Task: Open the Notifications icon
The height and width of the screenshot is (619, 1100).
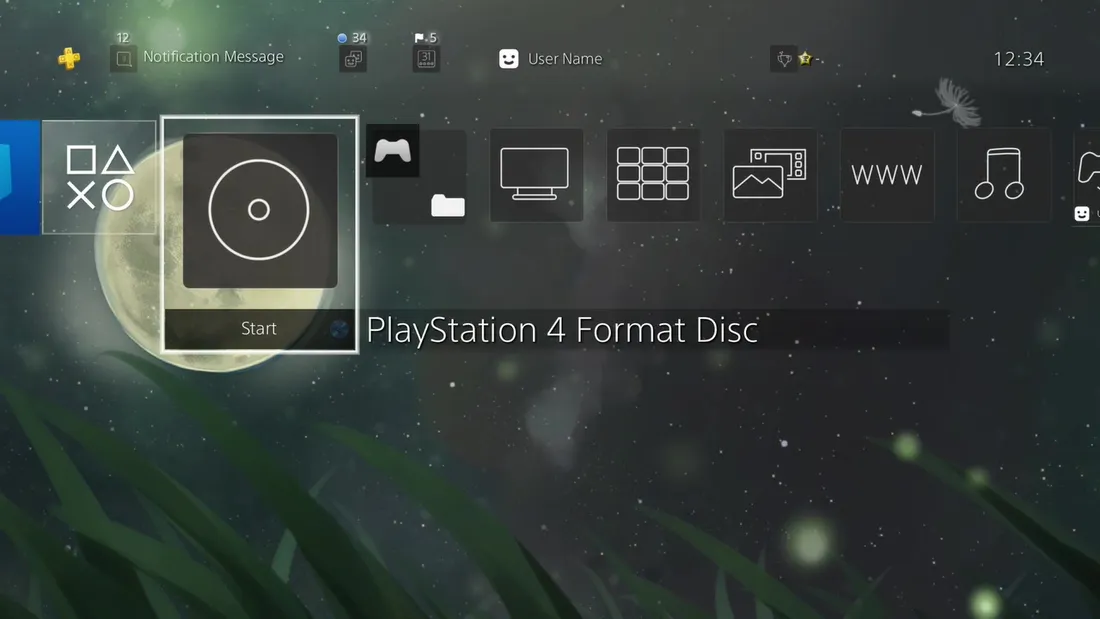Action: coord(123,58)
